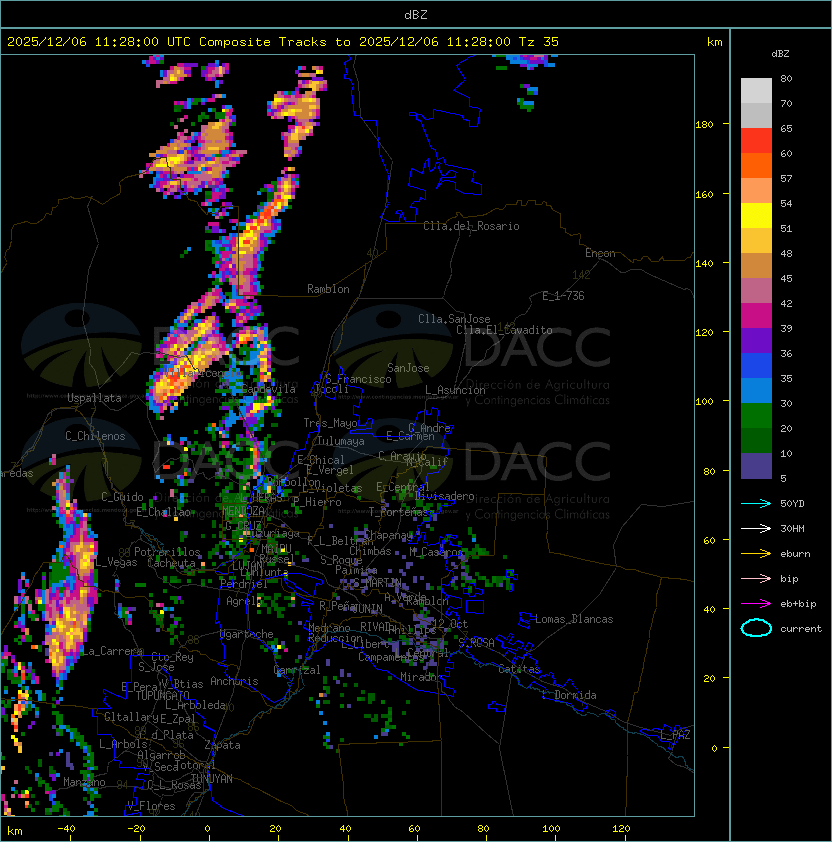Click the 'Clla.SanJose' place label
This screenshot has height=842, width=832.
pyautogui.click(x=454, y=319)
